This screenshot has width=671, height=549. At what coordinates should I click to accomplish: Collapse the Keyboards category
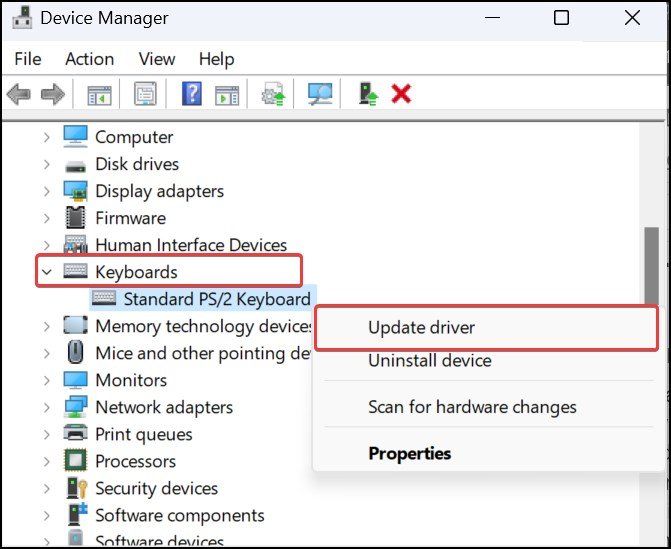pyautogui.click(x=46, y=271)
